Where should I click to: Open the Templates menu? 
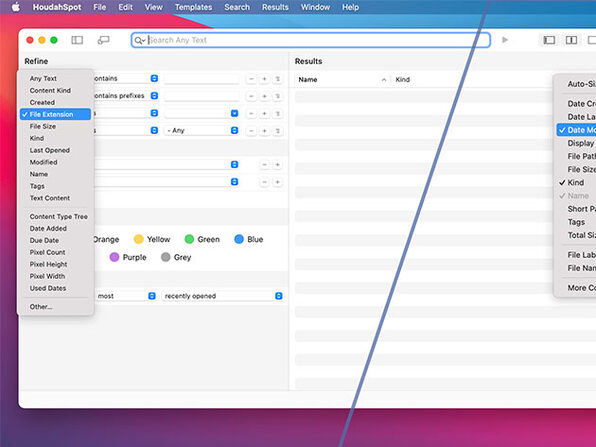point(193,7)
